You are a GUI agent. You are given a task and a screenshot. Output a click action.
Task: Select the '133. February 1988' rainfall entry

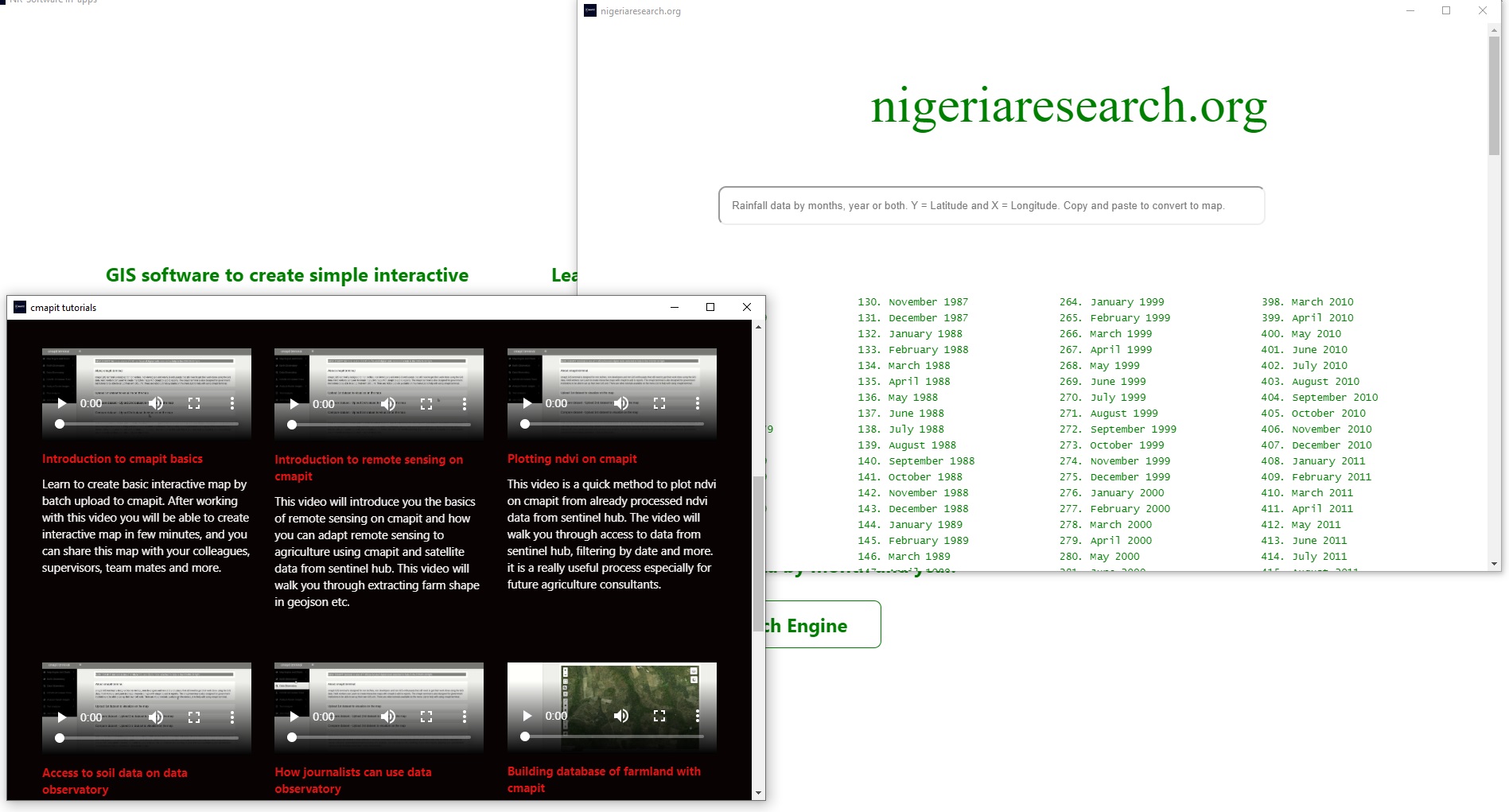912,350
